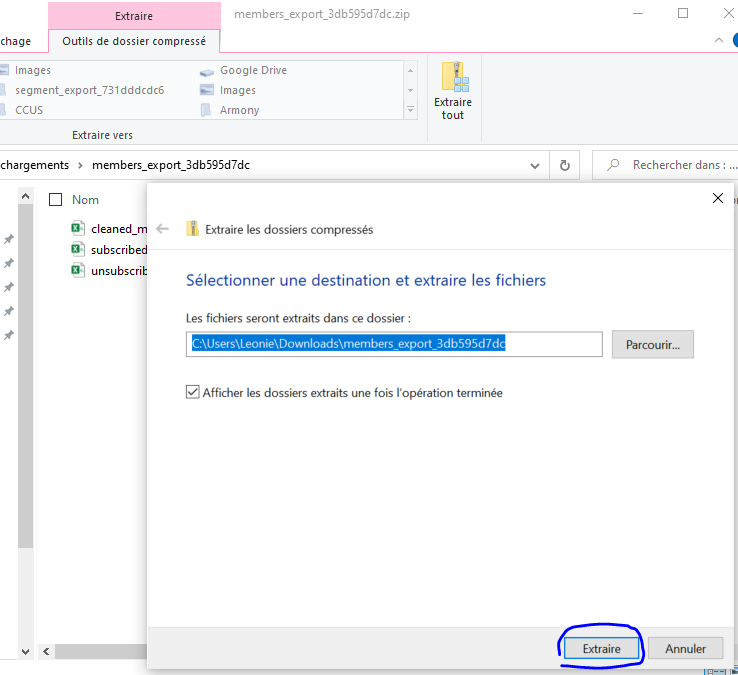Click members_export_3db595d7dc breadcrumb
Viewport: 738px width, 675px height.
tap(171, 165)
